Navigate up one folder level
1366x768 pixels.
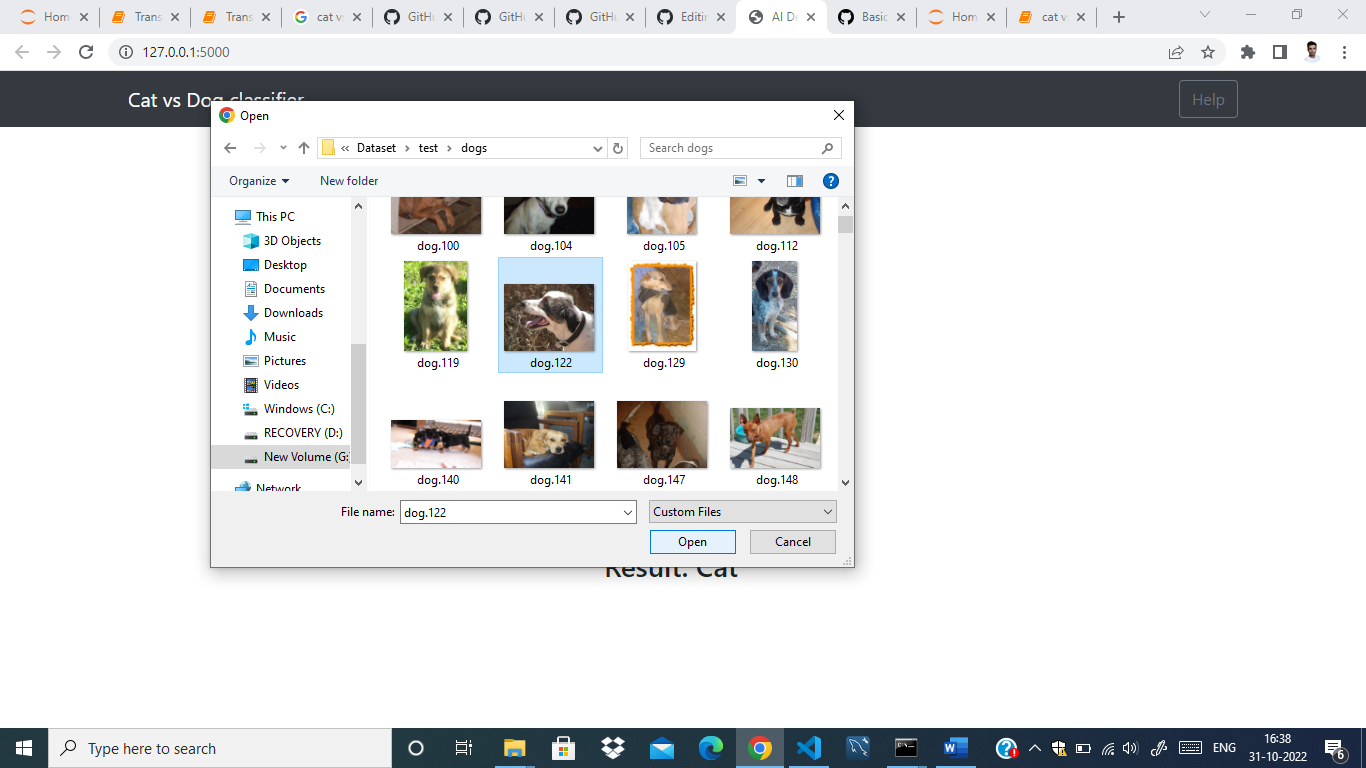click(x=304, y=147)
